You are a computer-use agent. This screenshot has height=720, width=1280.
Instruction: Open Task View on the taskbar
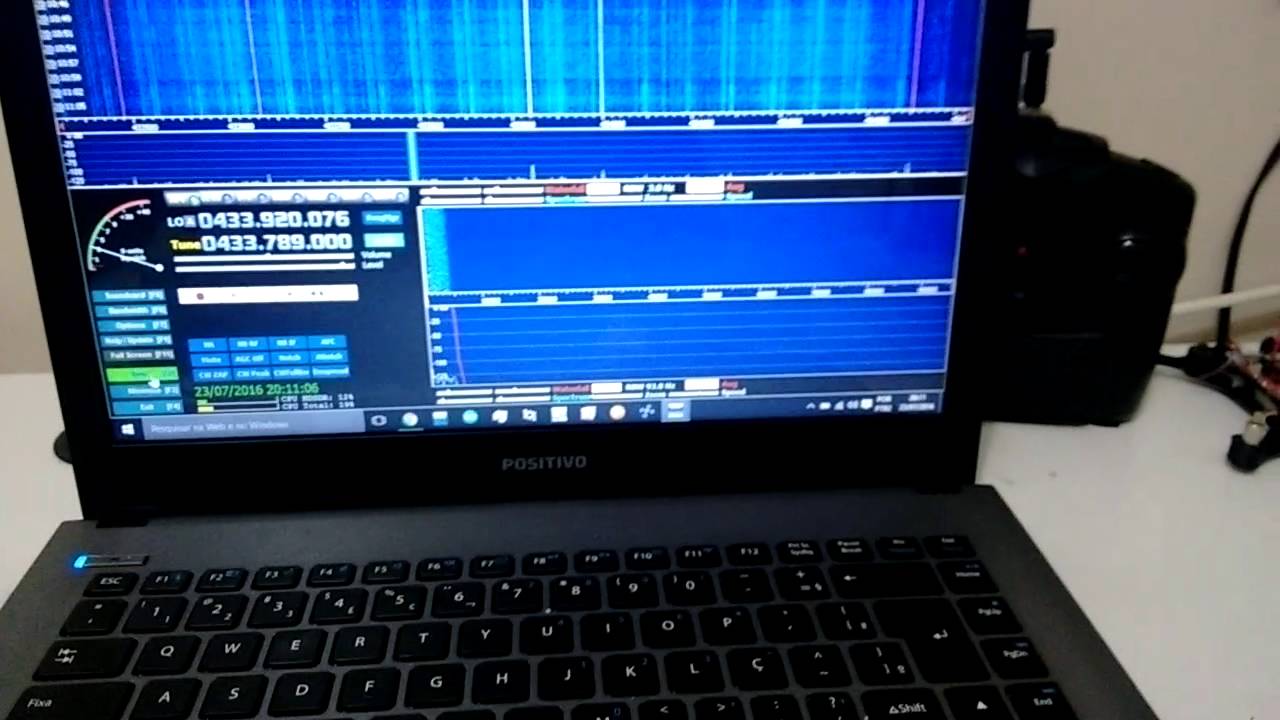pyautogui.click(x=378, y=421)
